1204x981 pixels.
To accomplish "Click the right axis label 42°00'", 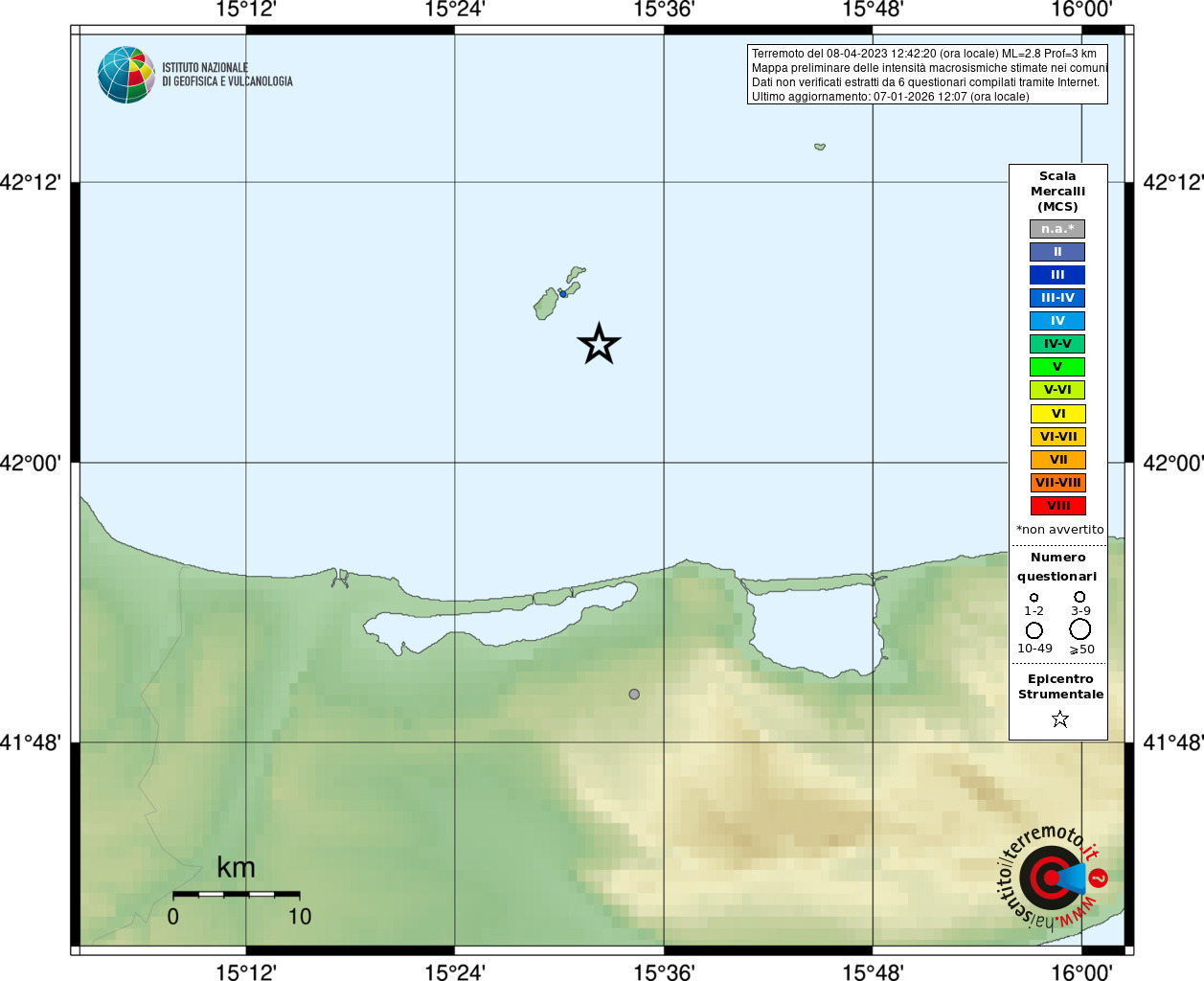I will pyautogui.click(x=1173, y=463).
